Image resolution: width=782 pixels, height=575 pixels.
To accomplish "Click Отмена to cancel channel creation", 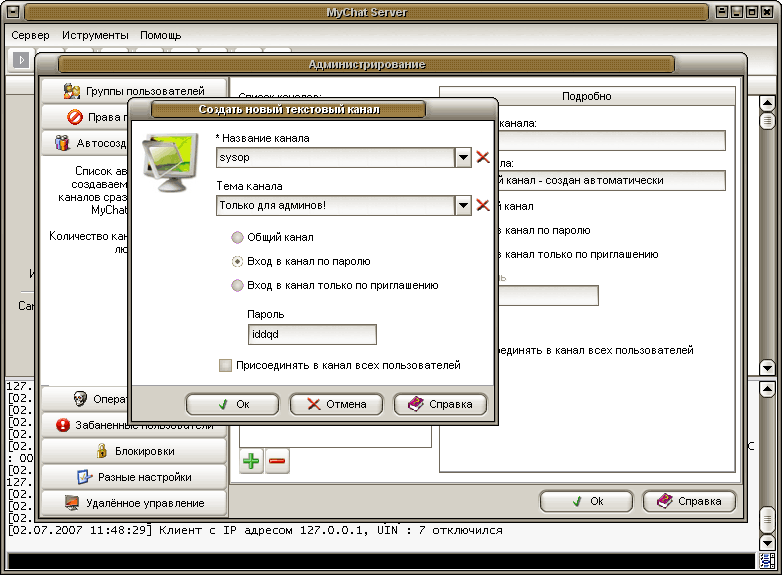I will pyautogui.click(x=337, y=404).
